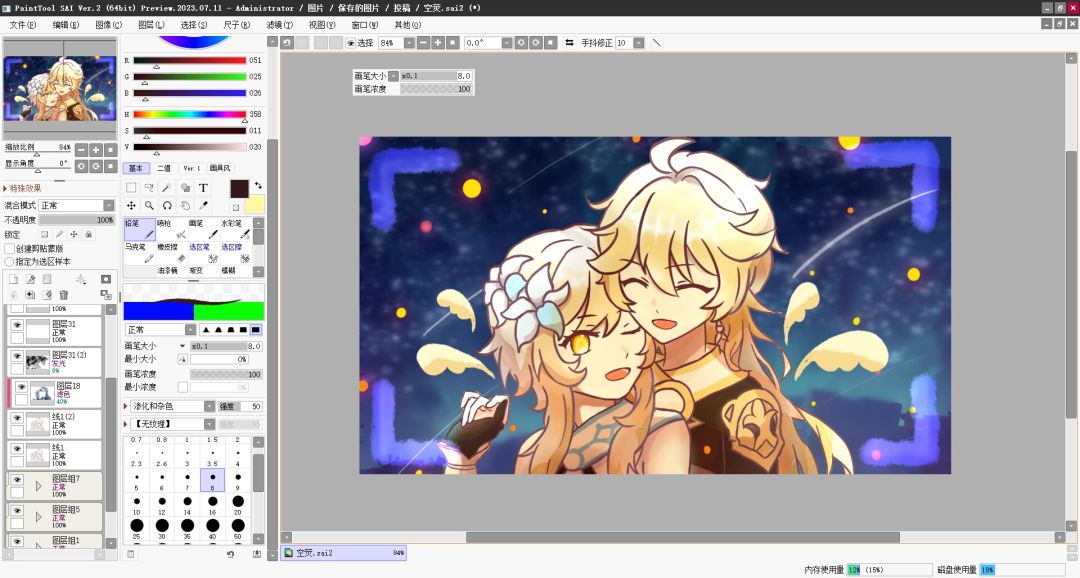This screenshot has height=578, width=1080.
Task: Choose the 铅笔 pencil brush
Action: [x=140, y=229]
